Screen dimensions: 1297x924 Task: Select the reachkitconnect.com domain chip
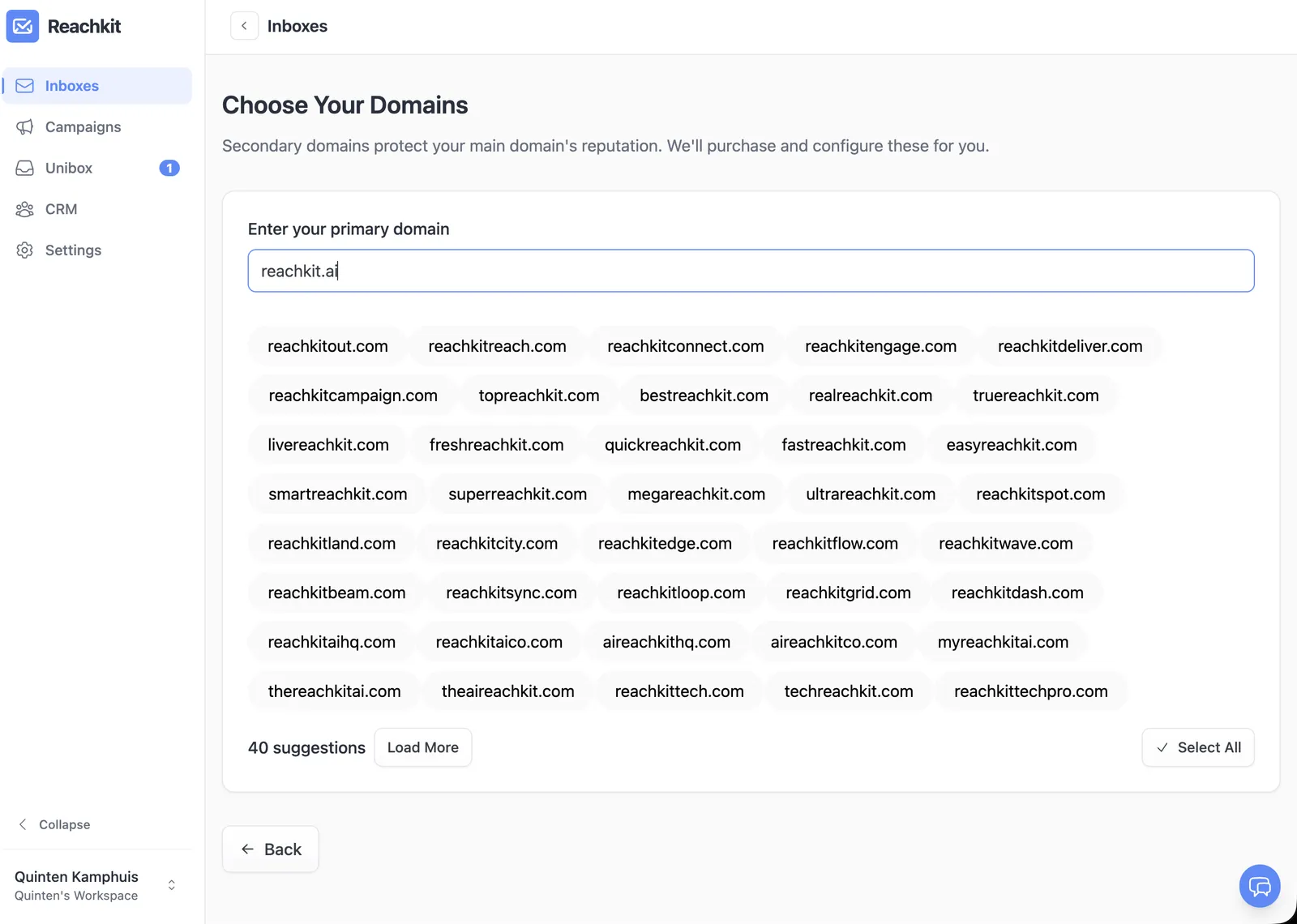tap(686, 346)
